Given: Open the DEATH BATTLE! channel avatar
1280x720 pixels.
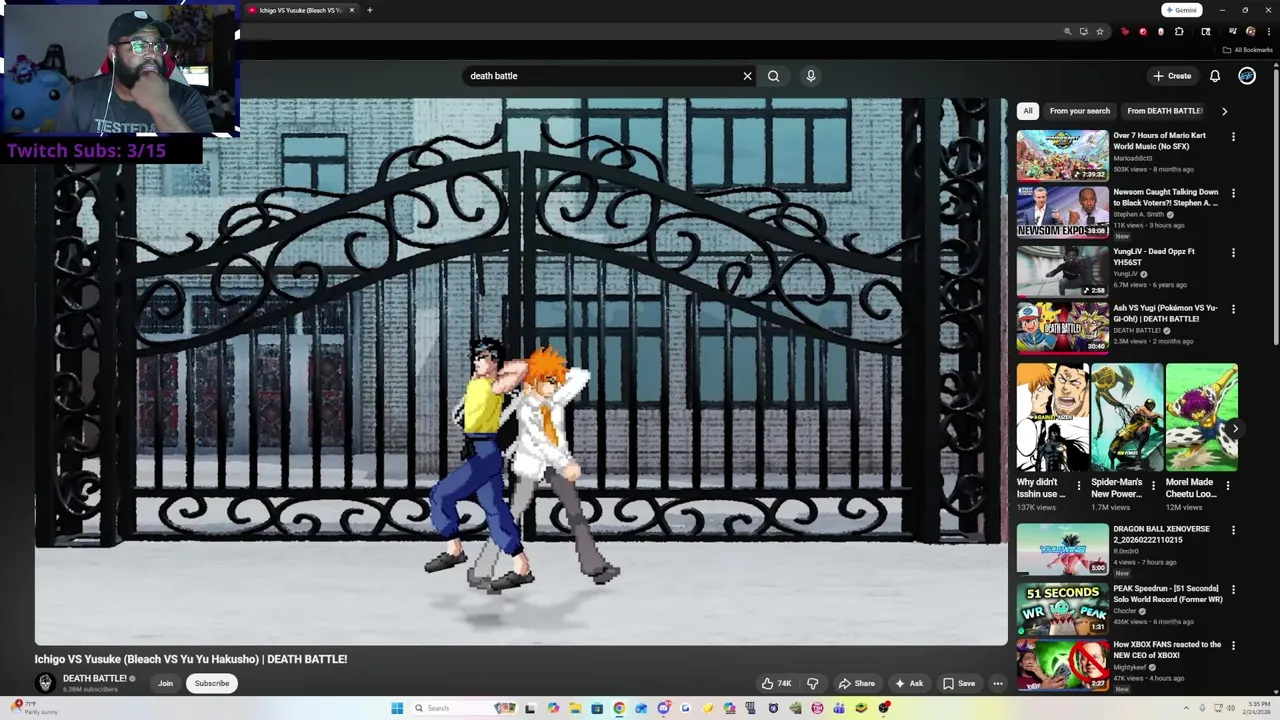Looking at the screenshot, I should 45,683.
